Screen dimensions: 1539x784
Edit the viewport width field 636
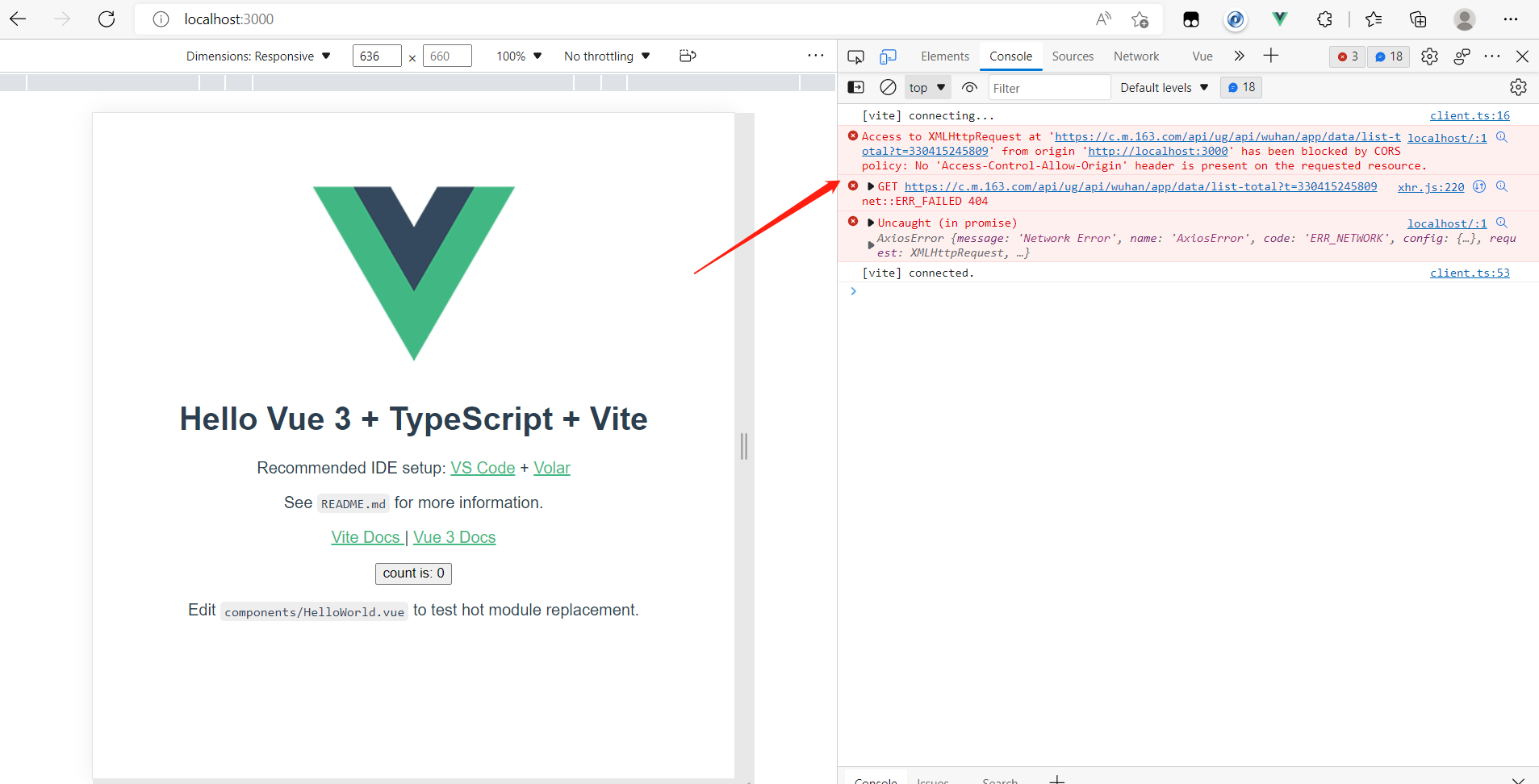pyautogui.click(x=377, y=56)
